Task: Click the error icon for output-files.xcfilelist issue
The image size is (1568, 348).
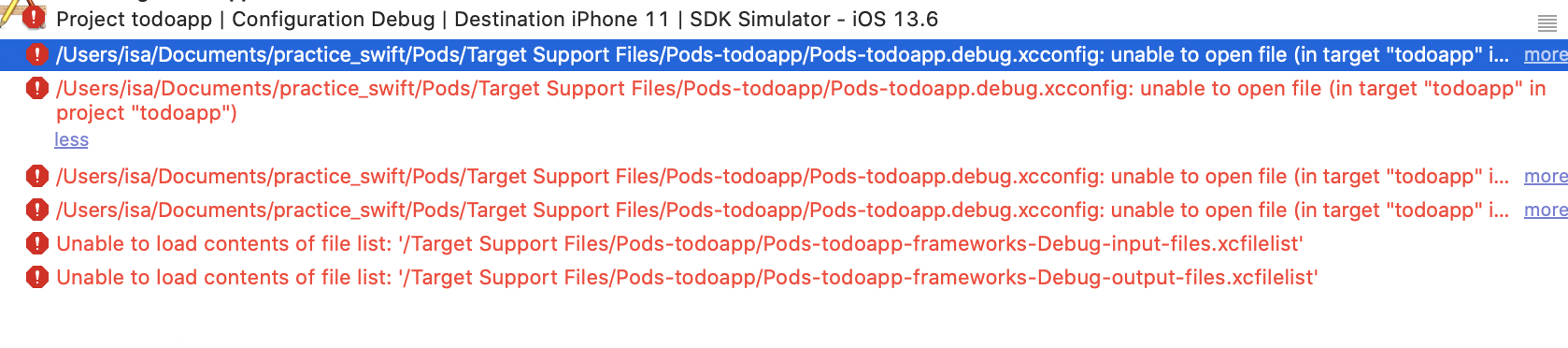Action: click(36, 277)
